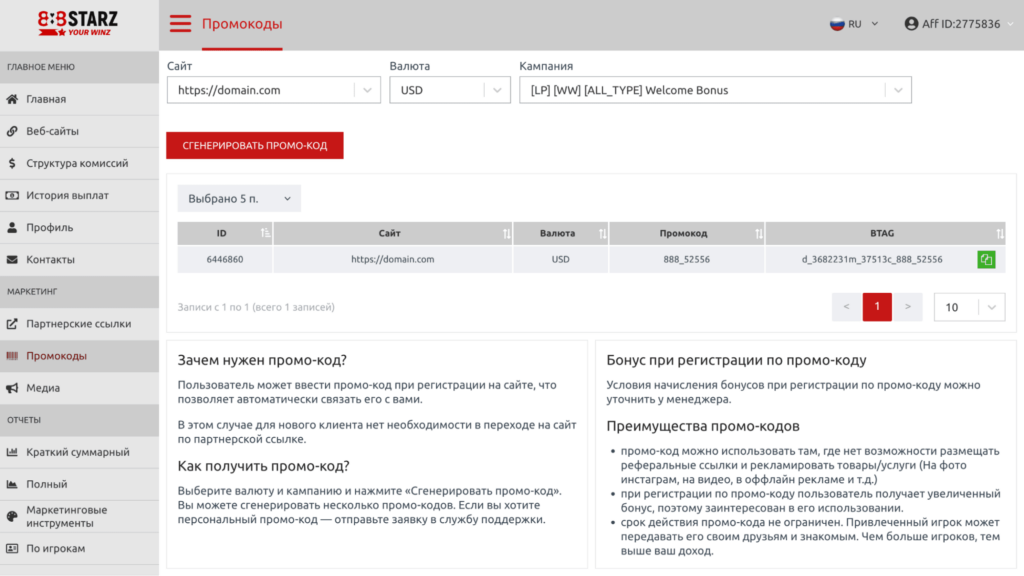Screen dimensions: 1024x576
Task: Click ID cell 6446860
Action: pos(225,259)
